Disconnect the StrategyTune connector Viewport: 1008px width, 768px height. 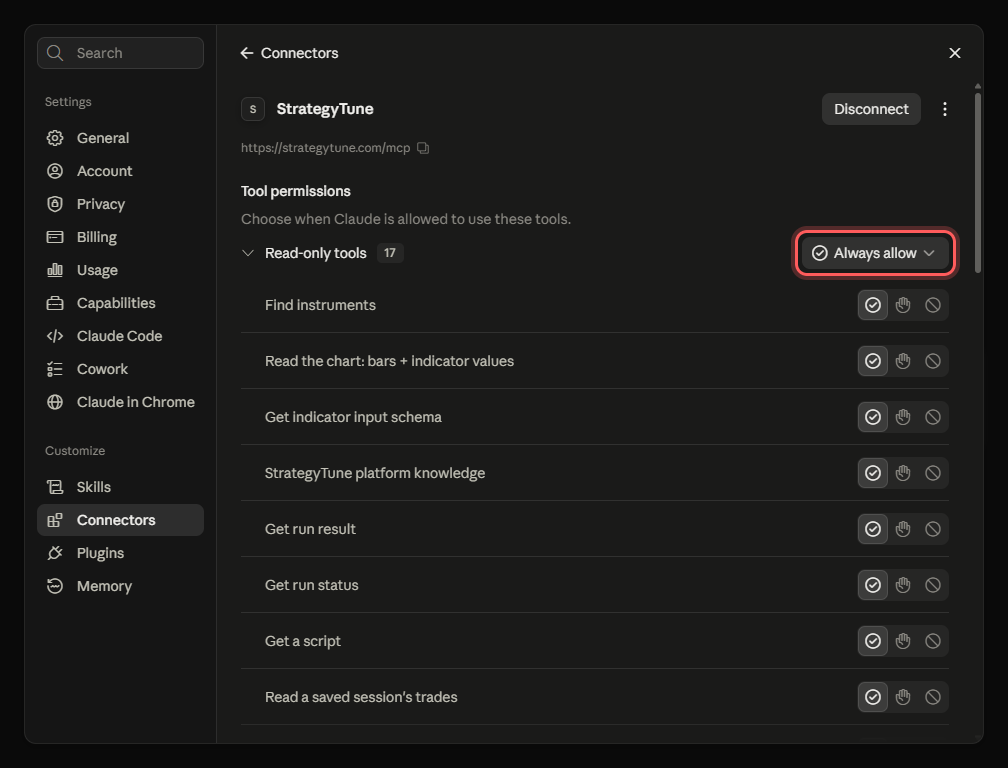tap(871, 109)
